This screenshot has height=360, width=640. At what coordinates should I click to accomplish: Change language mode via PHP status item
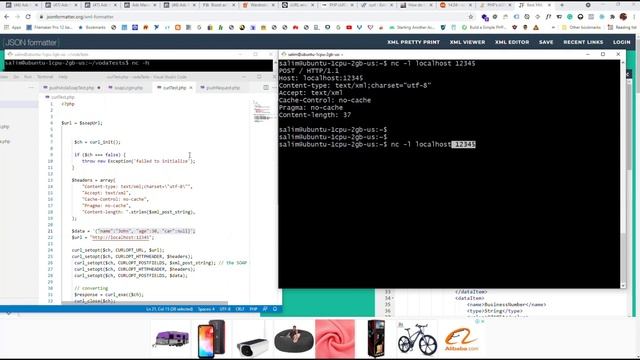point(253,309)
